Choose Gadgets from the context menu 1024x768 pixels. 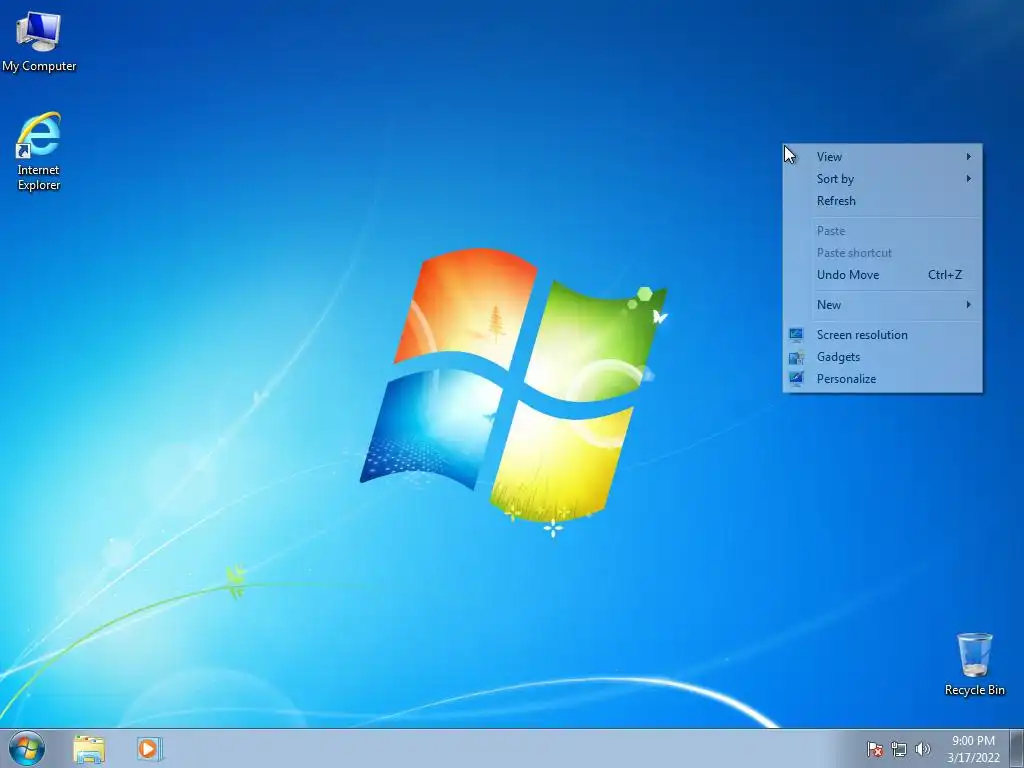(882, 357)
